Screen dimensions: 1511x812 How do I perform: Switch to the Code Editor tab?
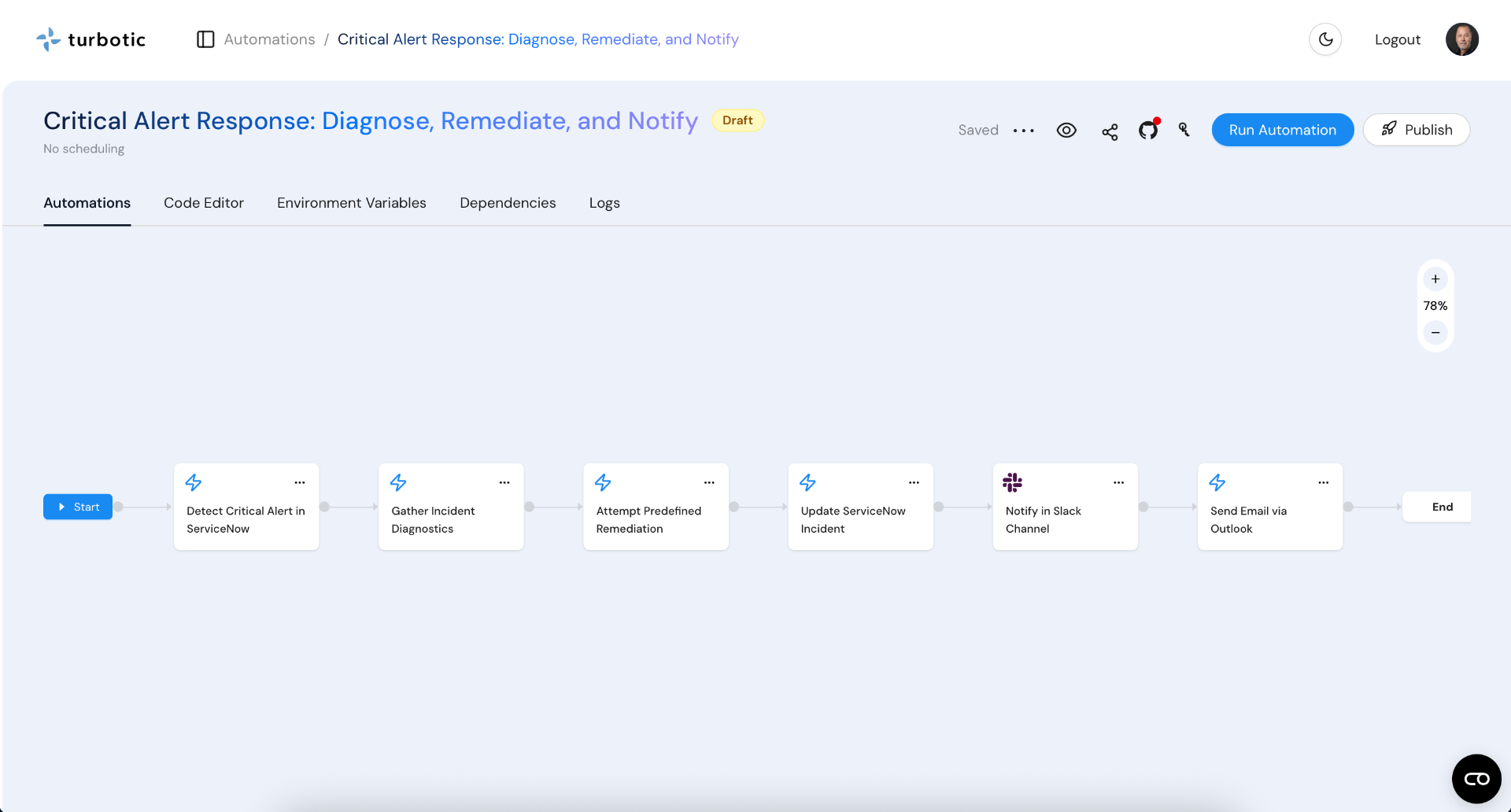click(204, 203)
